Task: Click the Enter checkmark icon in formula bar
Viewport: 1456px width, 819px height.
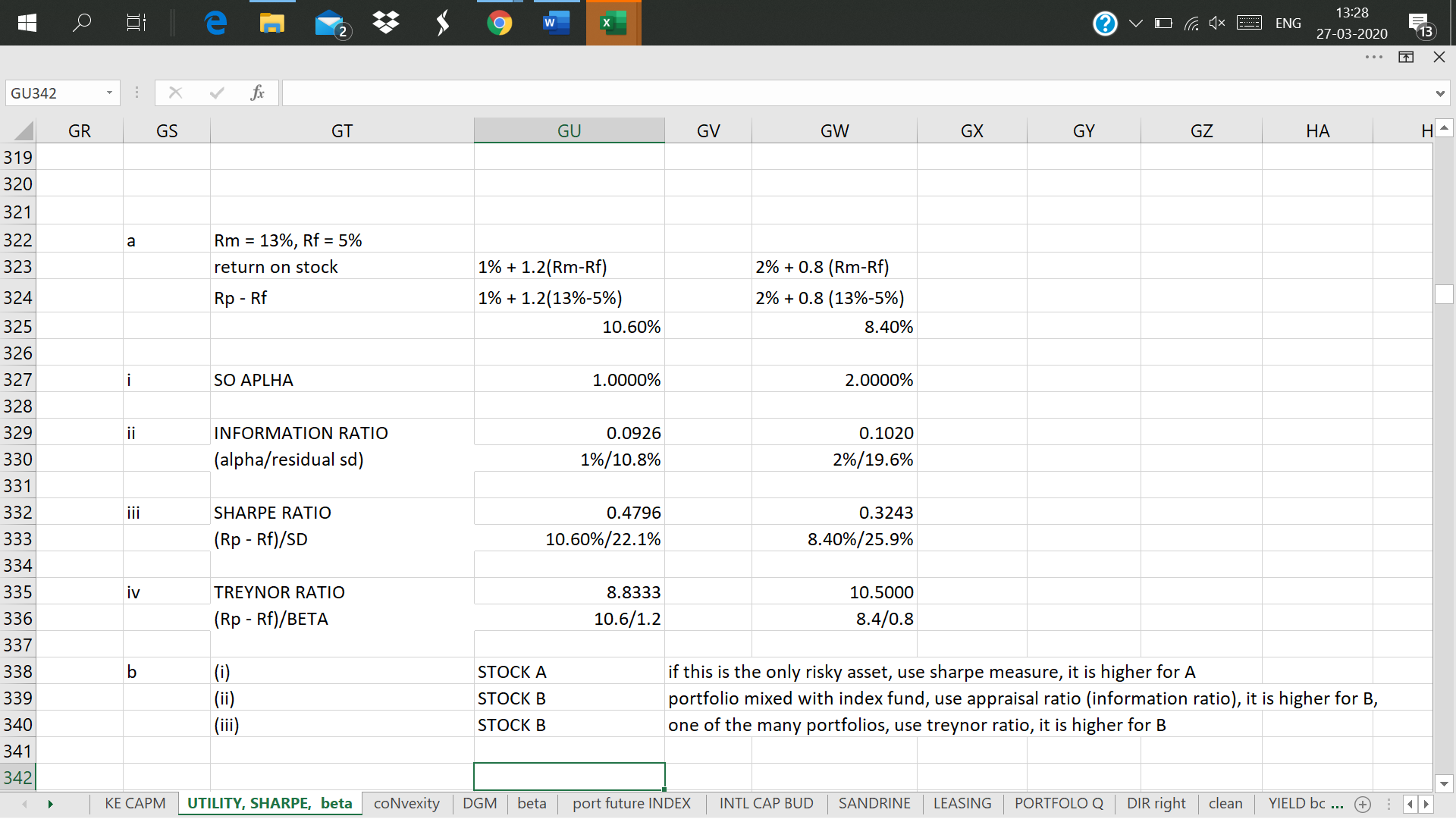Action: click(x=217, y=93)
